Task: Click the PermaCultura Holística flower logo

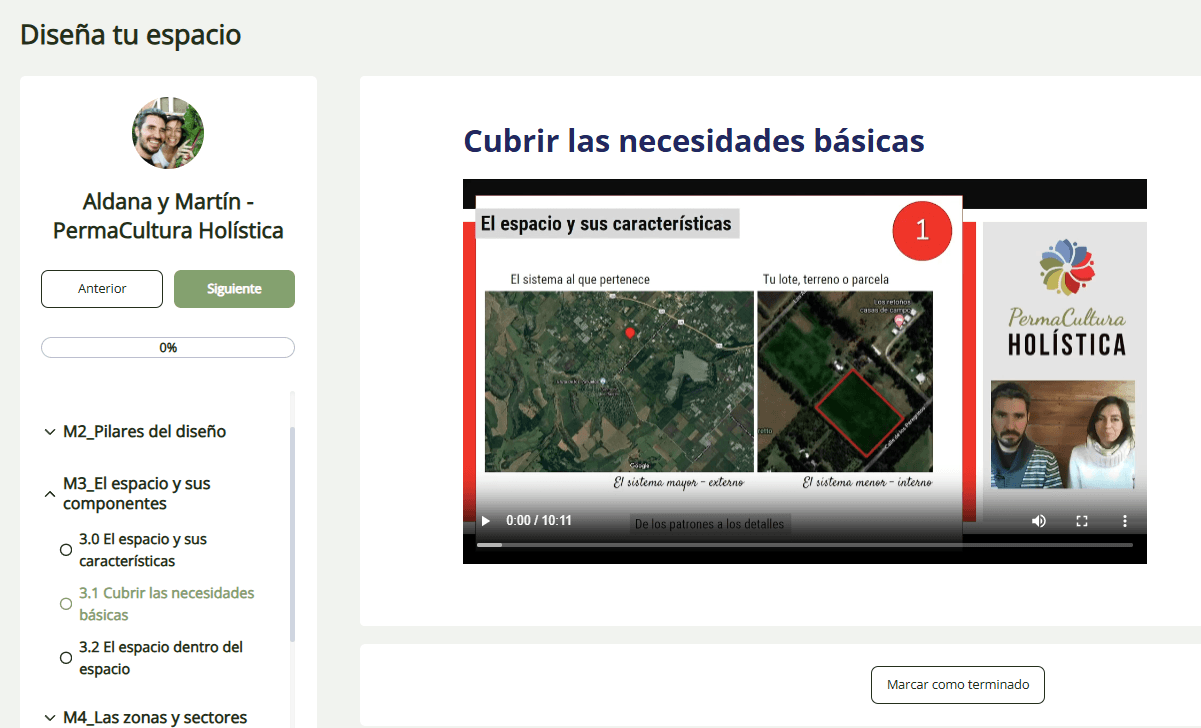Action: [x=1066, y=268]
